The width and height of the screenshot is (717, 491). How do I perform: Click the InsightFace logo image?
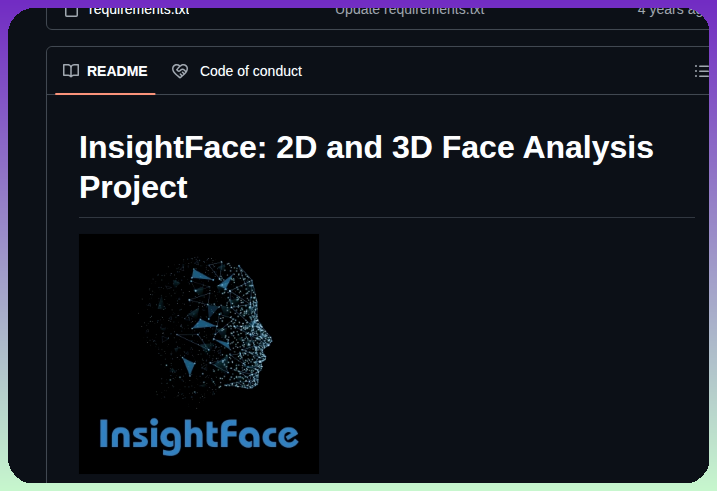point(199,354)
